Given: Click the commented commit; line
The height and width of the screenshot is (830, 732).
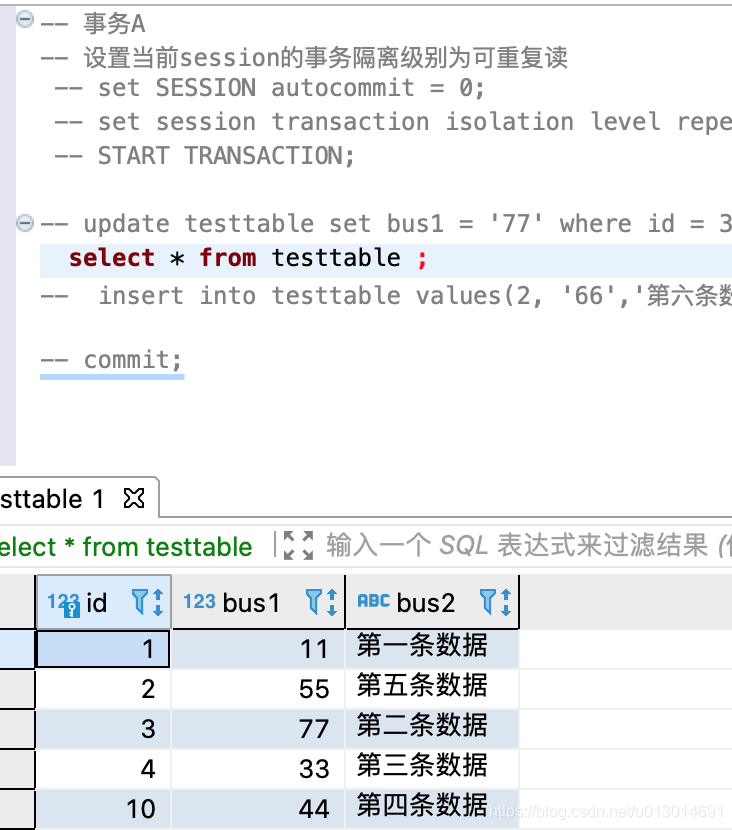Looking at the screenshot, I should point(112,360).
